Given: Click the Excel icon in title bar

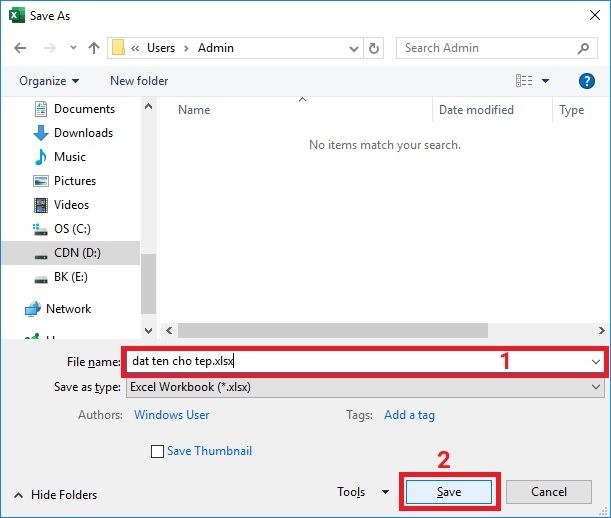Looking at the screenshot, I should pyautogui.click(x=16, y=16).
